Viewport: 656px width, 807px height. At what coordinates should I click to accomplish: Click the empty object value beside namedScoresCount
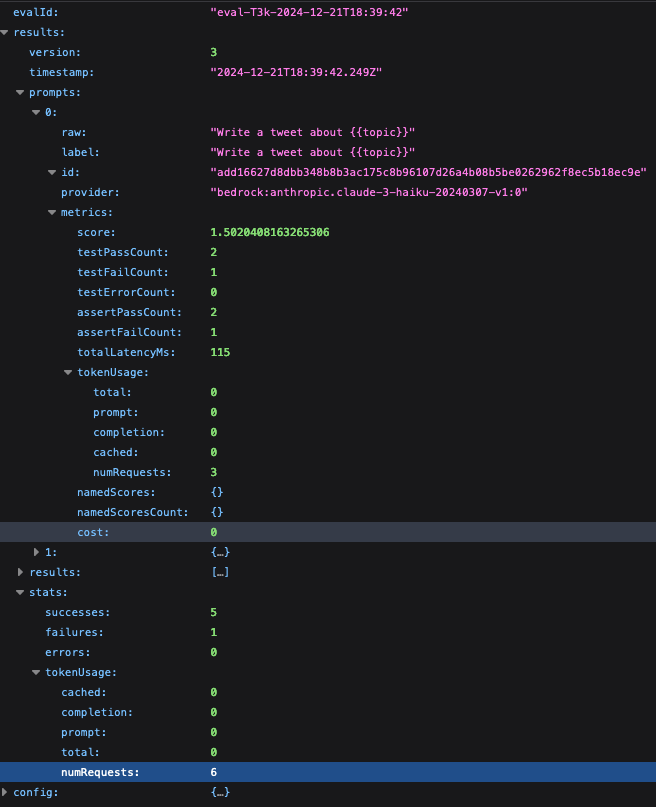[x=217, y=513]
